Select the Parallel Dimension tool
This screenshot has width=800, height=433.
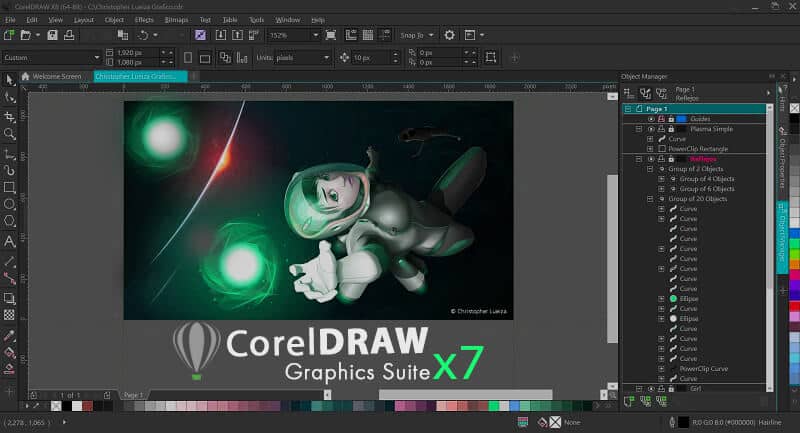[x=9, y=262]
